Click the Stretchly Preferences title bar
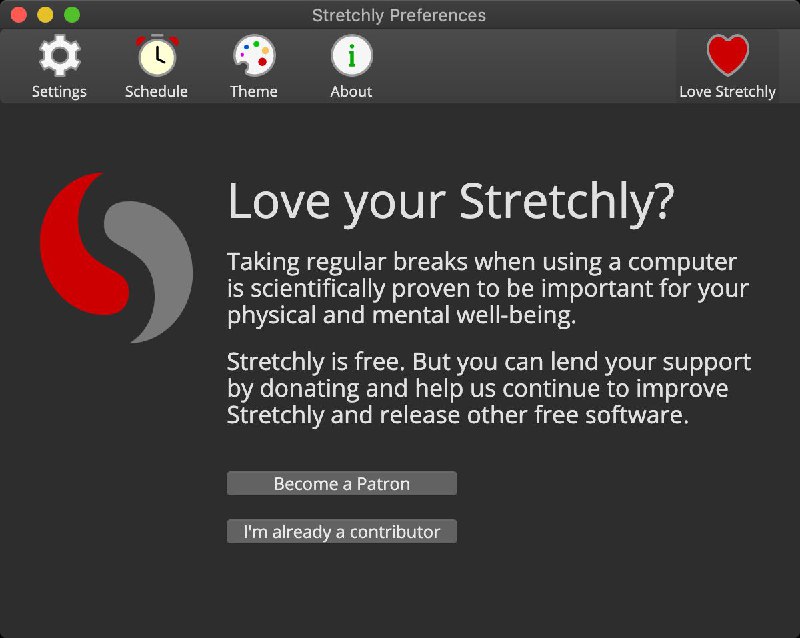This screenshot has width=800, height=638. [400, 15]
